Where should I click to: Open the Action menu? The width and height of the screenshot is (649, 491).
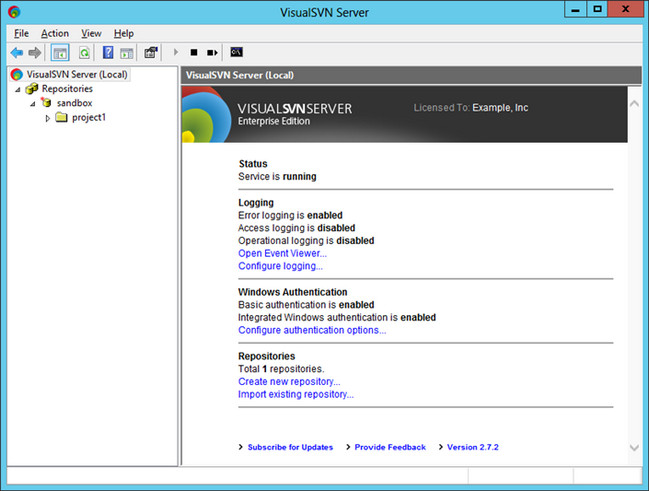point(55,34)
